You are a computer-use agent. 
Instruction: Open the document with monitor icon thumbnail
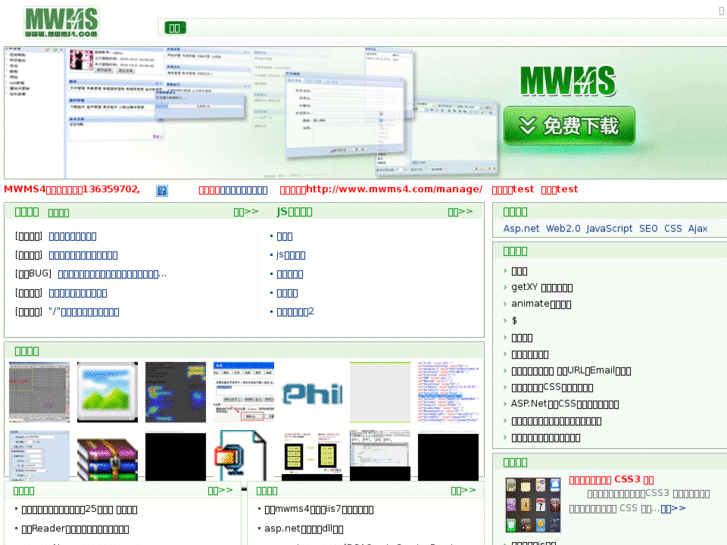243,455
